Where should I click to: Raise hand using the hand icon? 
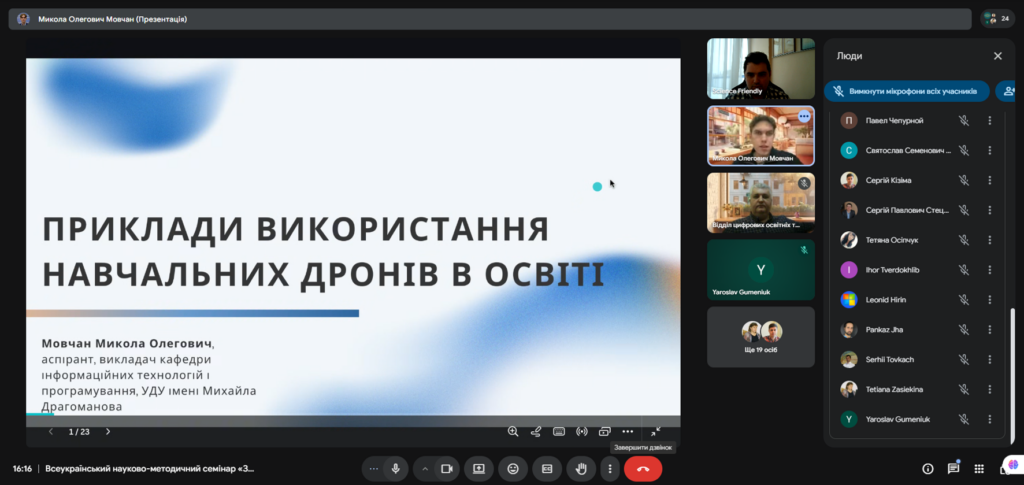pos(581,469)
